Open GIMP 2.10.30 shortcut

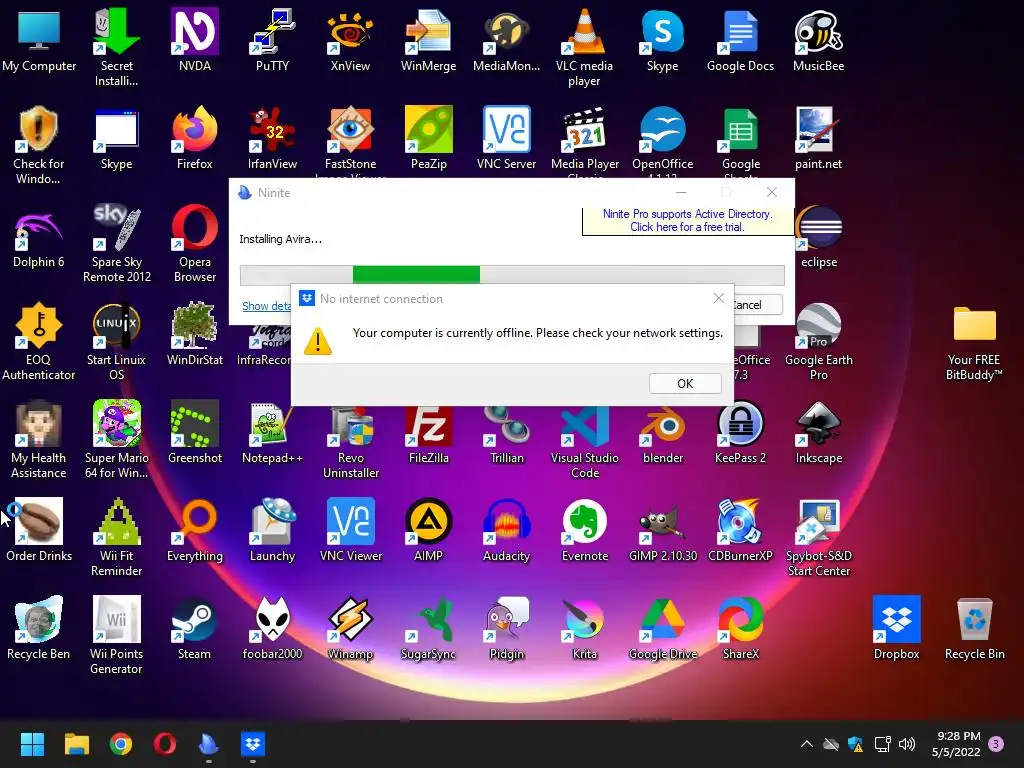click(662, 530)
